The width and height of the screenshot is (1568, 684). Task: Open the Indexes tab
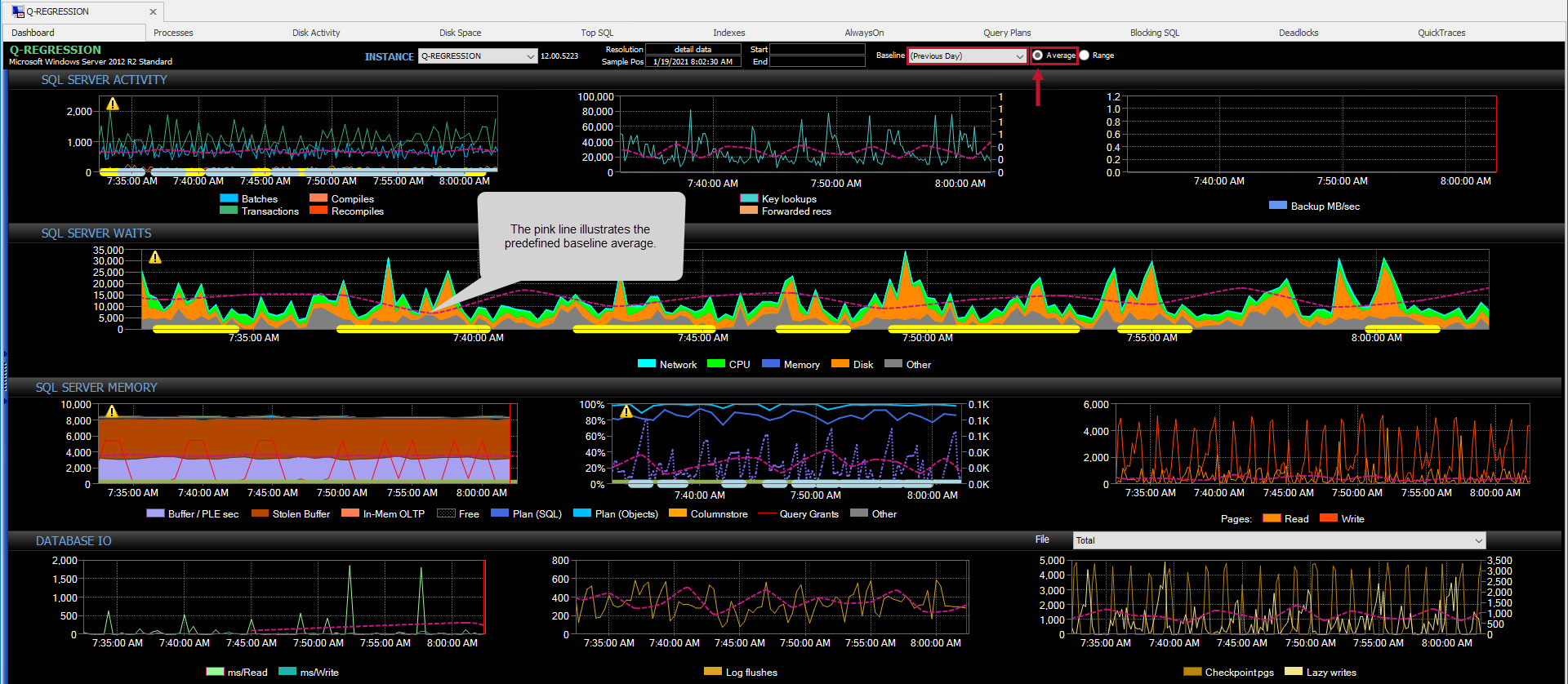coord(728,33)
